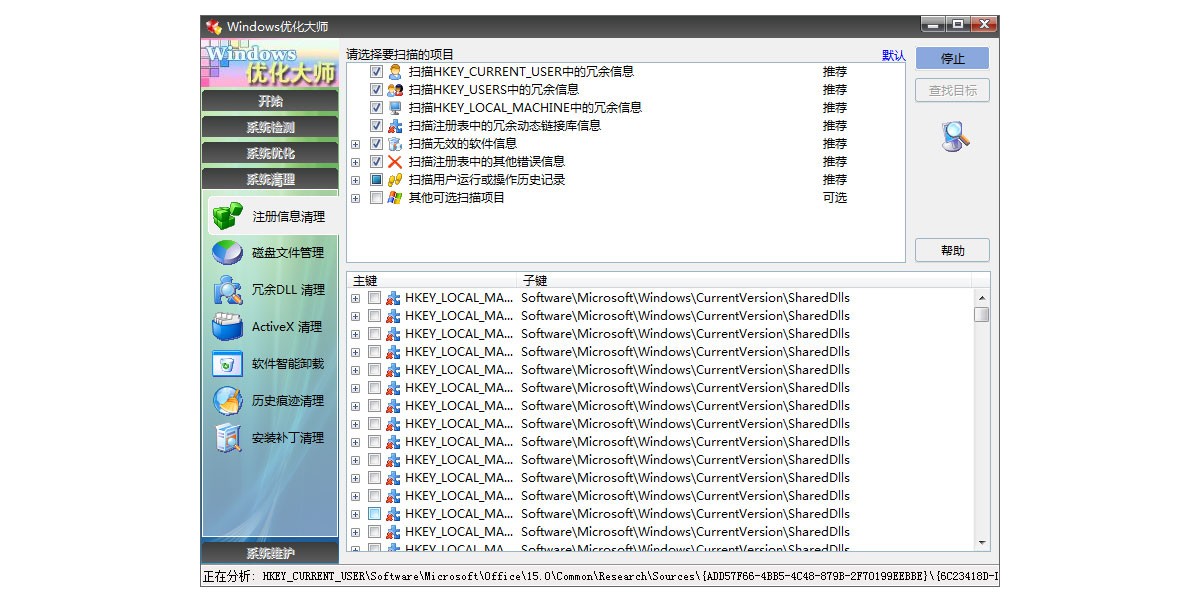Image resolution: width=1200 pixels, height=600 pixels.
Task: Switch to the 系统优化 sidebar section
Action: (270, 153)
